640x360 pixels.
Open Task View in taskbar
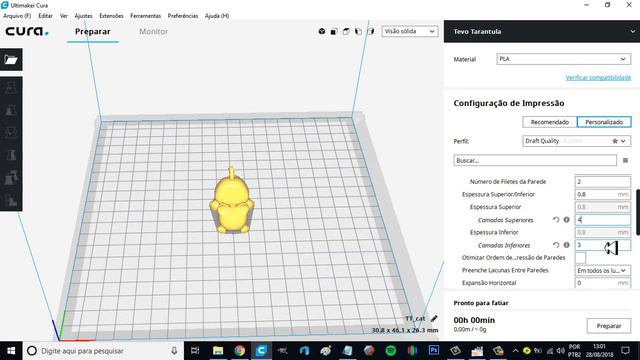(195, 350)
